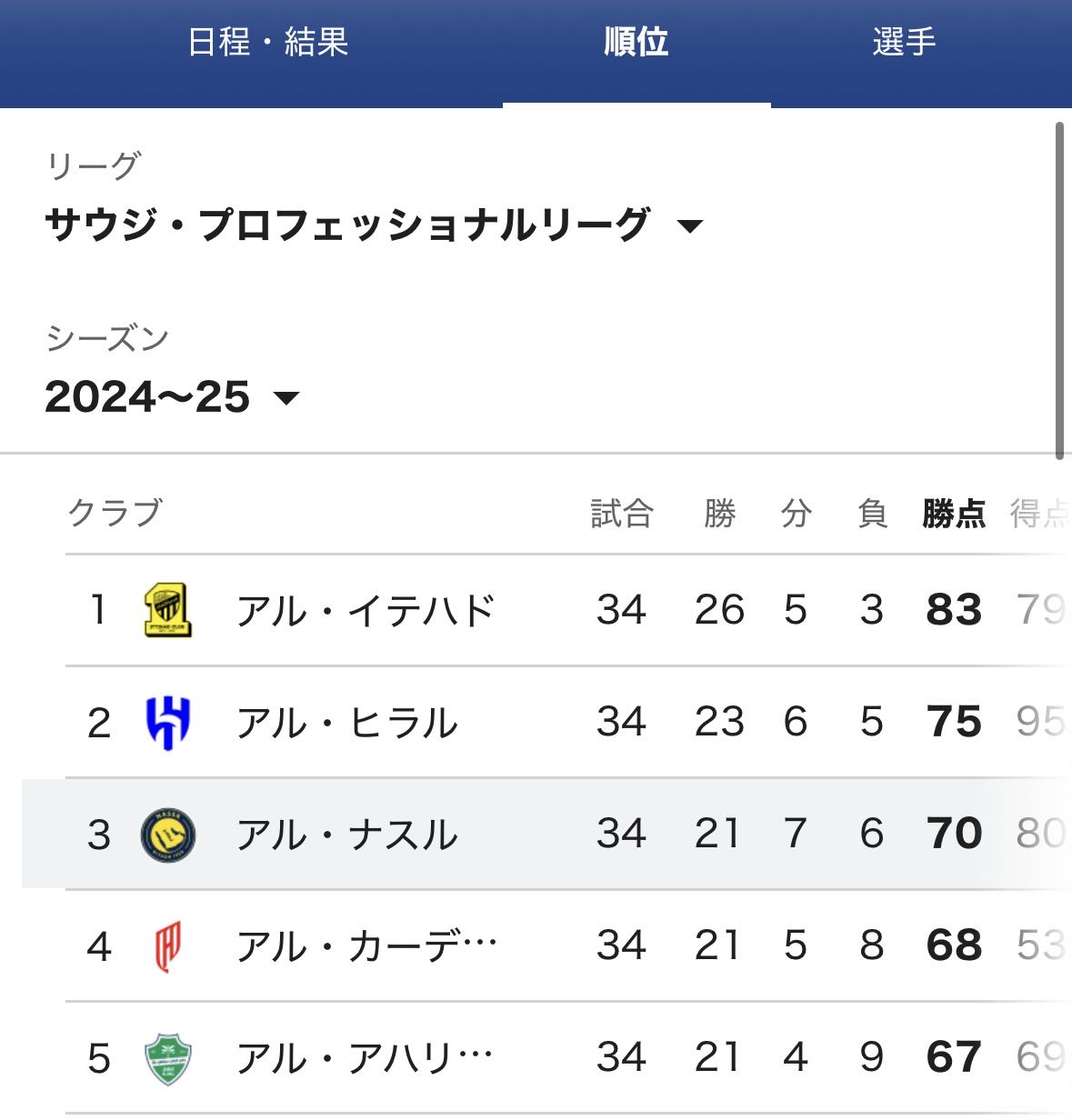This screenshot has width=1072, height=1120.
Task: Open the アル・イテハド team link
Action: coord(366,610)
